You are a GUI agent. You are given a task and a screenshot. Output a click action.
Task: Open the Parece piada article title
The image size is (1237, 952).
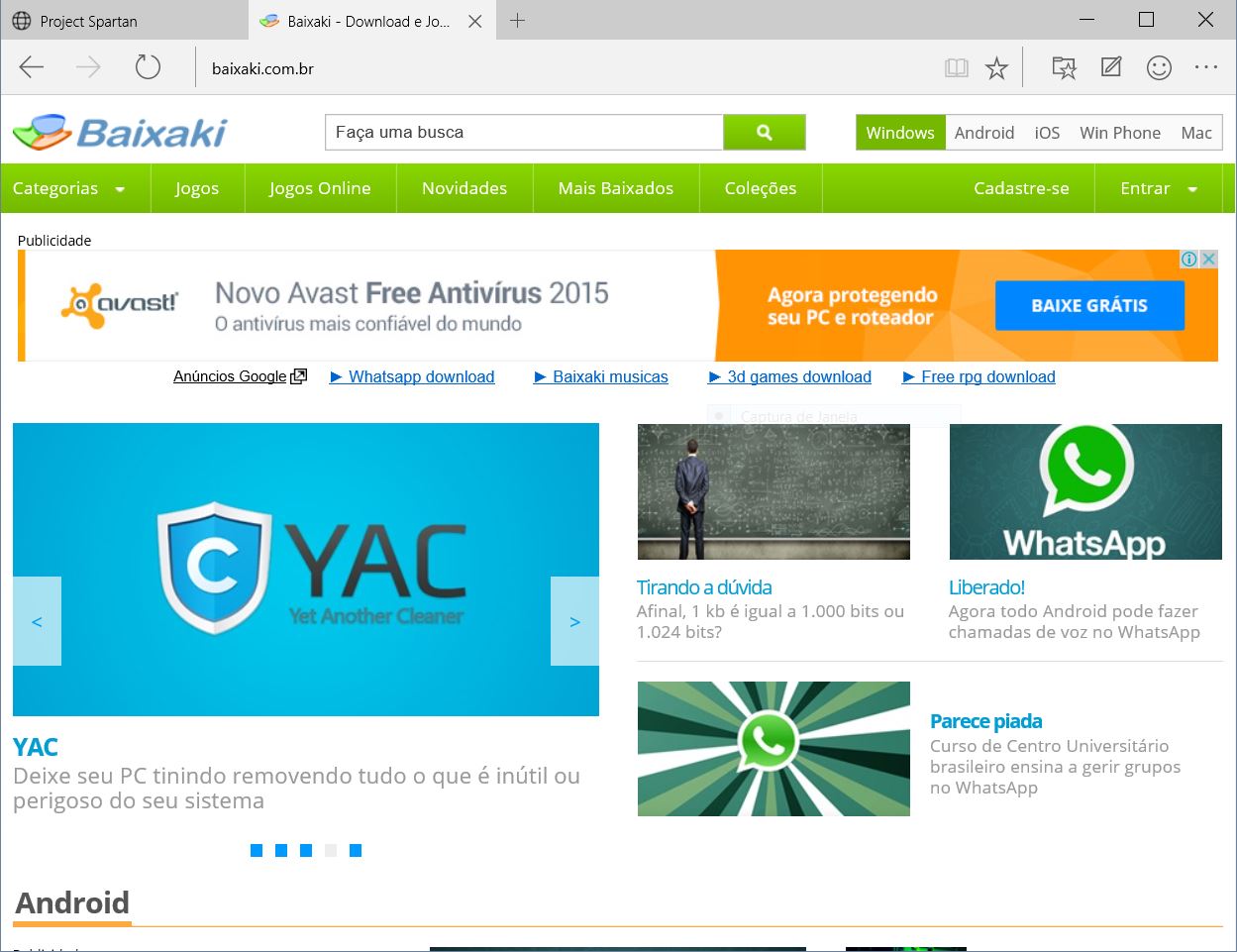pos(986,721)
